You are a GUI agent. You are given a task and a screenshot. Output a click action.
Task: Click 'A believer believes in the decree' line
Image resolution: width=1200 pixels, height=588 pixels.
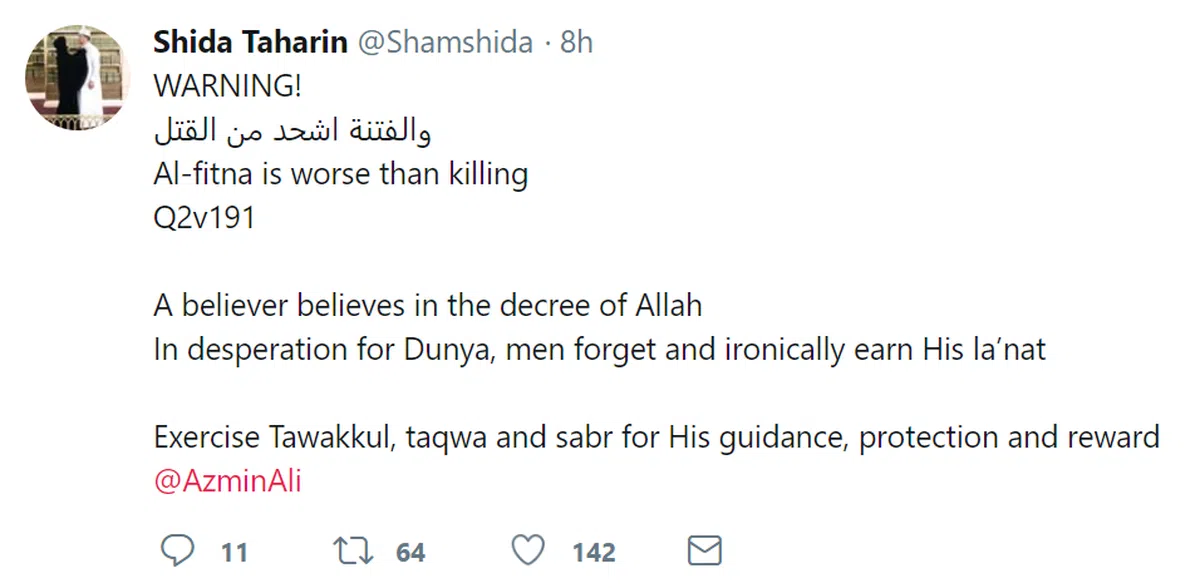(428, 305)
